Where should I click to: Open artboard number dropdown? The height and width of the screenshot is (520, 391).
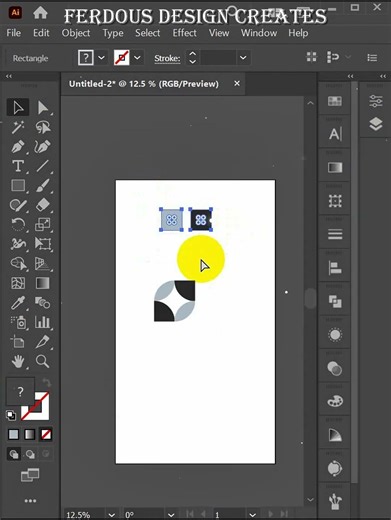[x=252, y=515]
